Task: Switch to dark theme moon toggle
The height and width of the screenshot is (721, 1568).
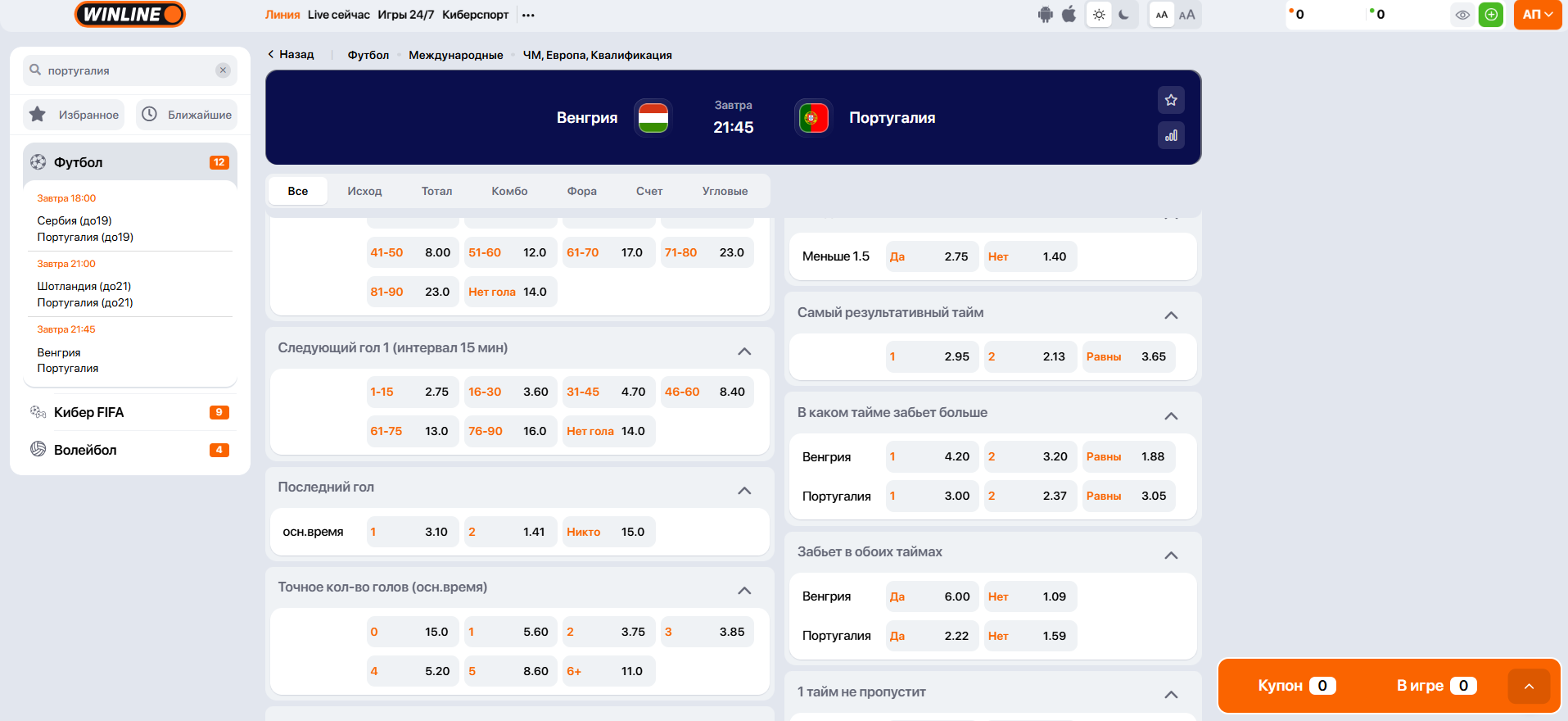Action: [x=1124, y=15]
